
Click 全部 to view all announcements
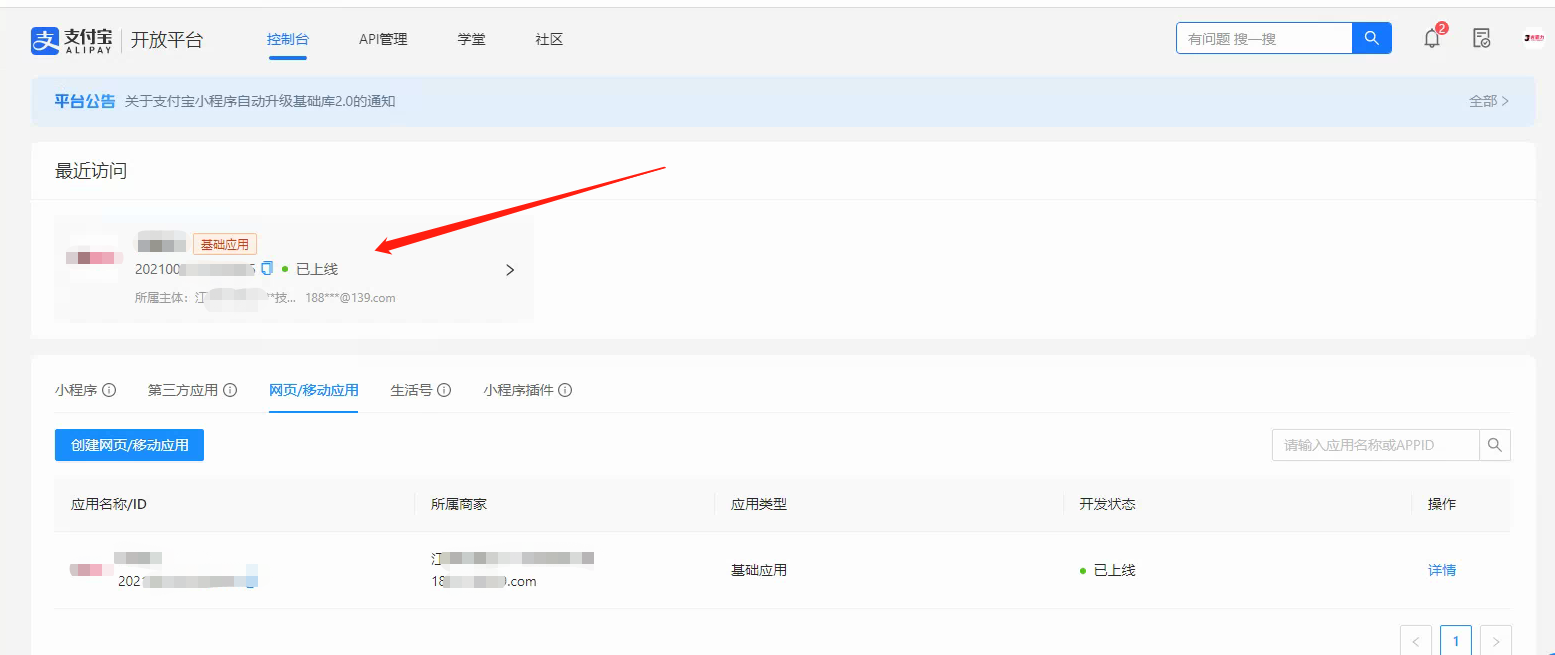[1489, 101]
